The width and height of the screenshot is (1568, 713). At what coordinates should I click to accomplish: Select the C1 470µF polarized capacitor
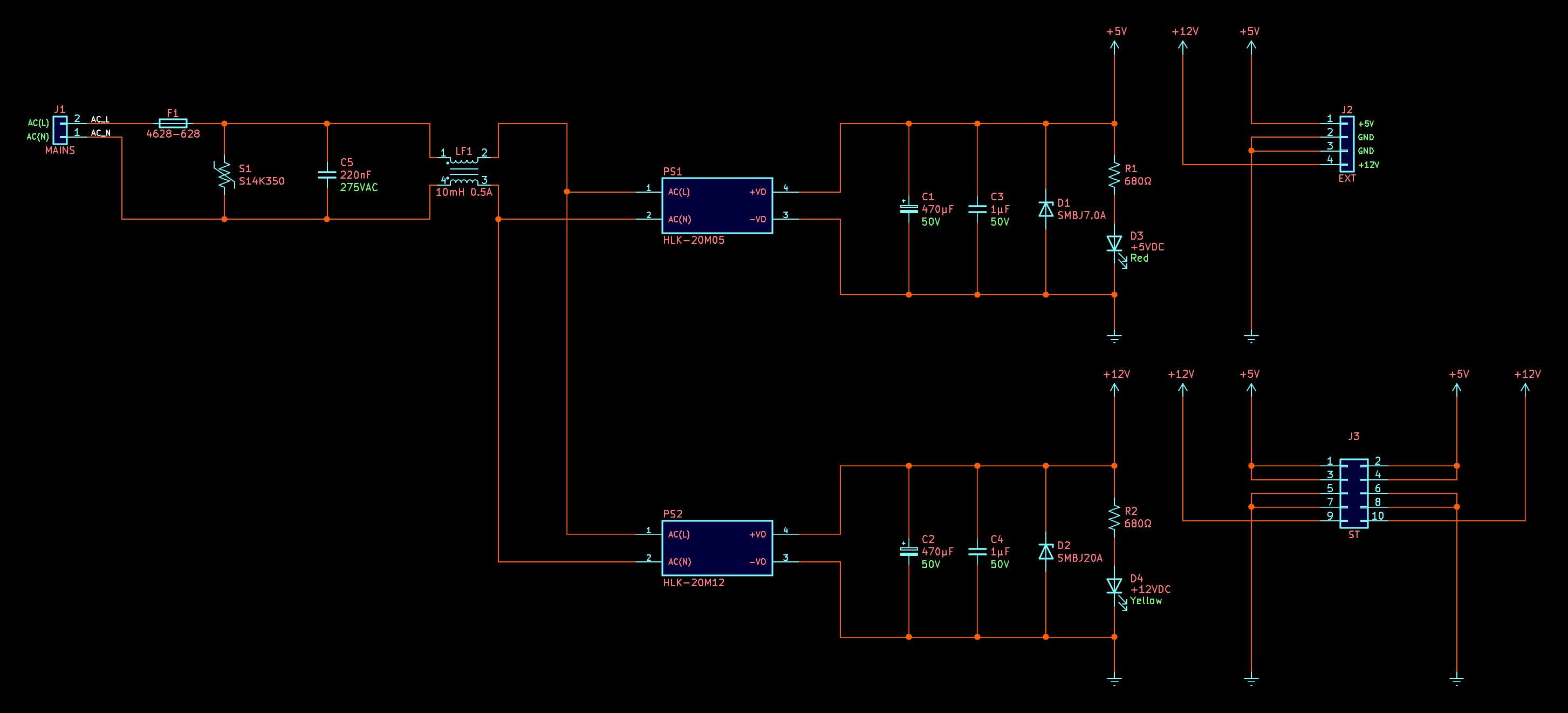909,209
